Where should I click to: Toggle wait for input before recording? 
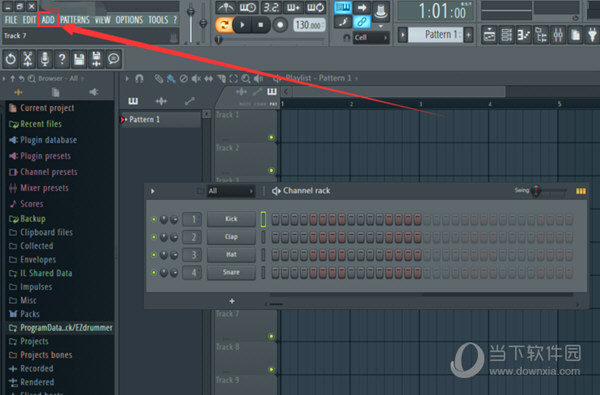pyautogui.click(x=248, y=7)
